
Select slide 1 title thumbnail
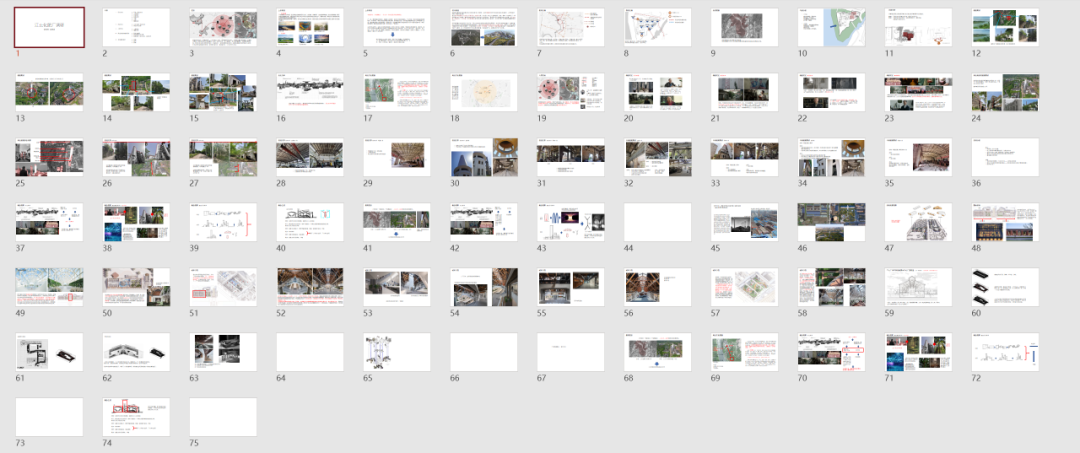click(x=50, y=28)
